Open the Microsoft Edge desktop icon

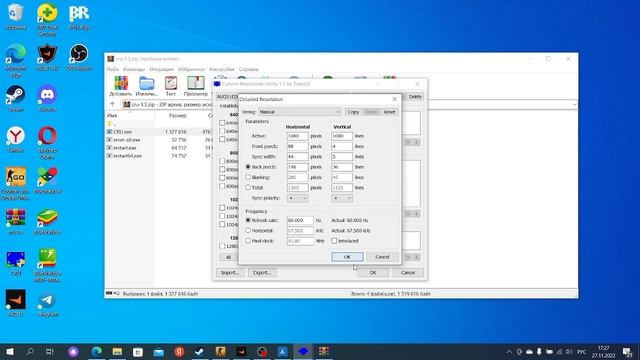pos(16,60)
